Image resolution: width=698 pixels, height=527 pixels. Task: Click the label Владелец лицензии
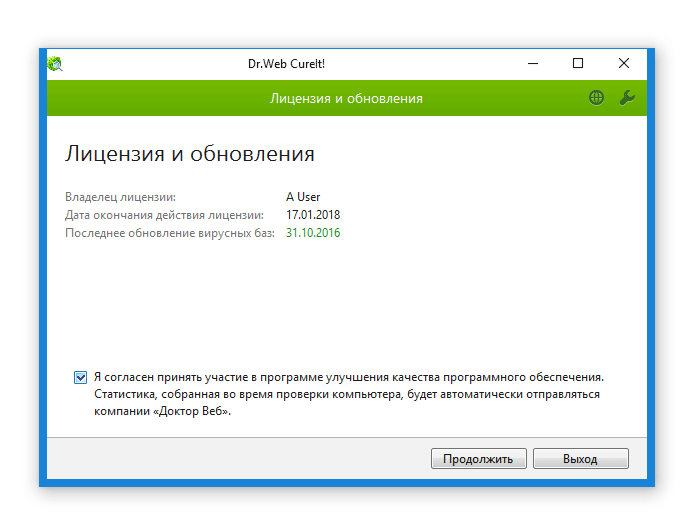tap(121, 197)
